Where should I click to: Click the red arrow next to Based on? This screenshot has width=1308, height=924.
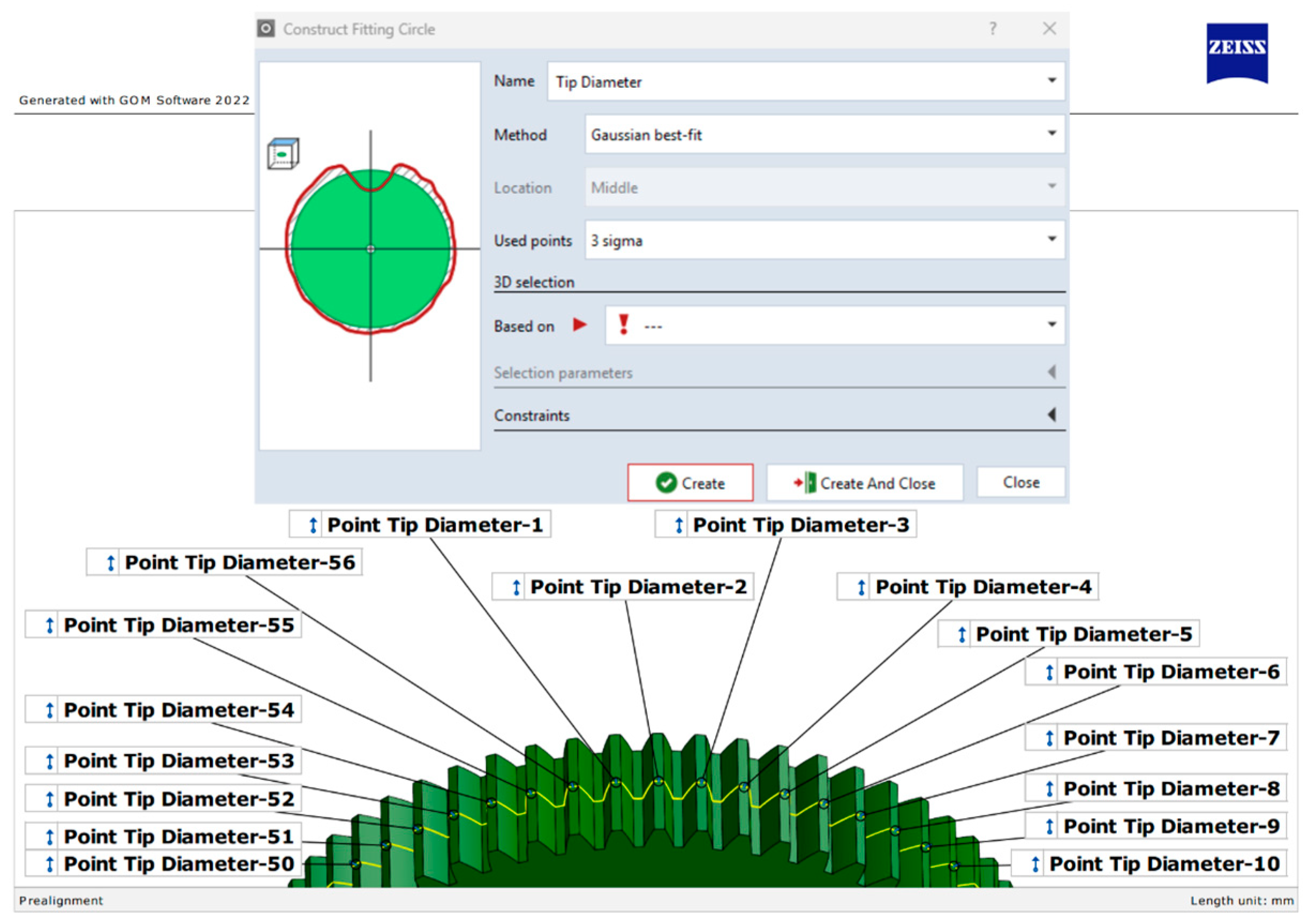coord(579,325)
